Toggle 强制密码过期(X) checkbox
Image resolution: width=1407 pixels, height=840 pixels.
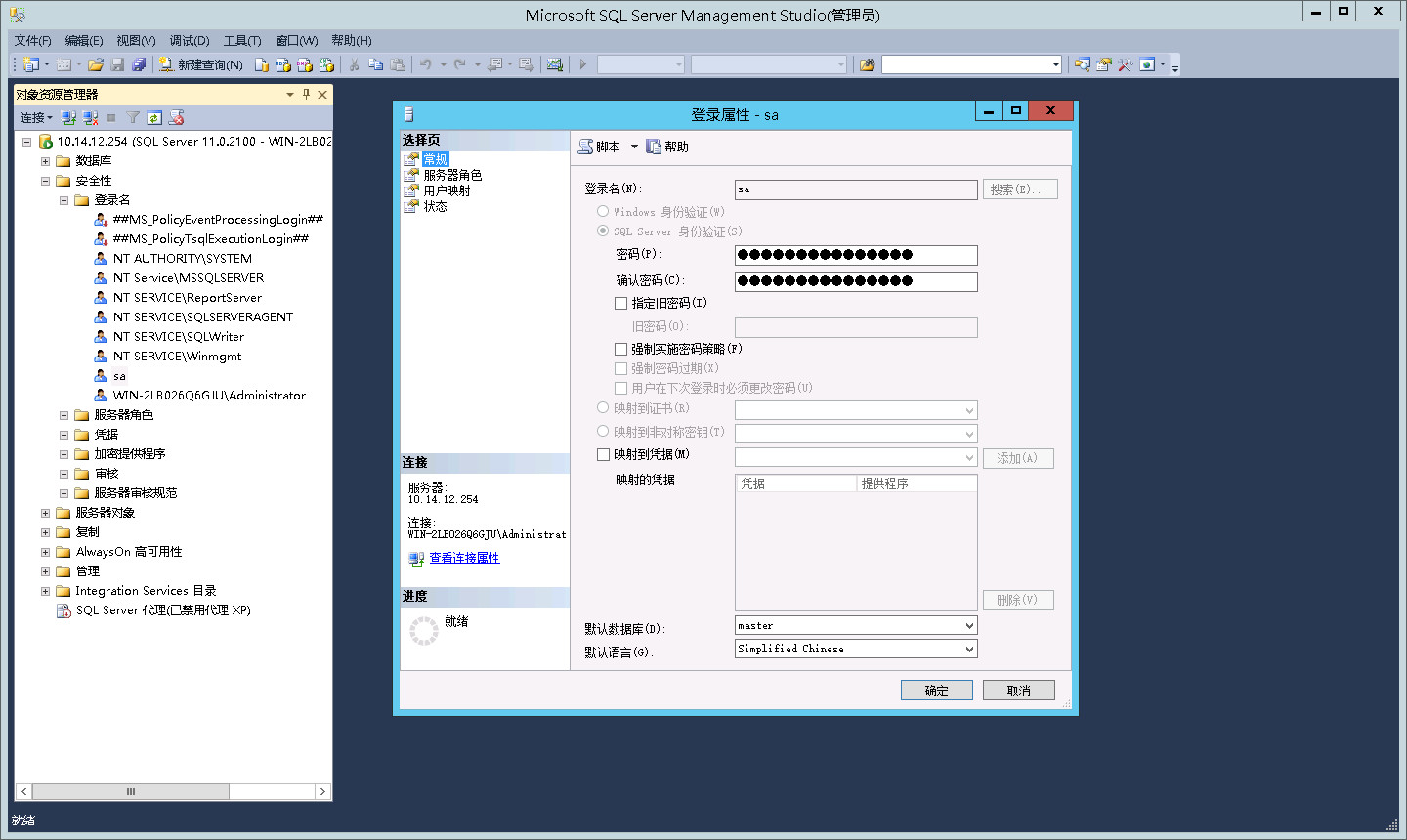[620, 368]
